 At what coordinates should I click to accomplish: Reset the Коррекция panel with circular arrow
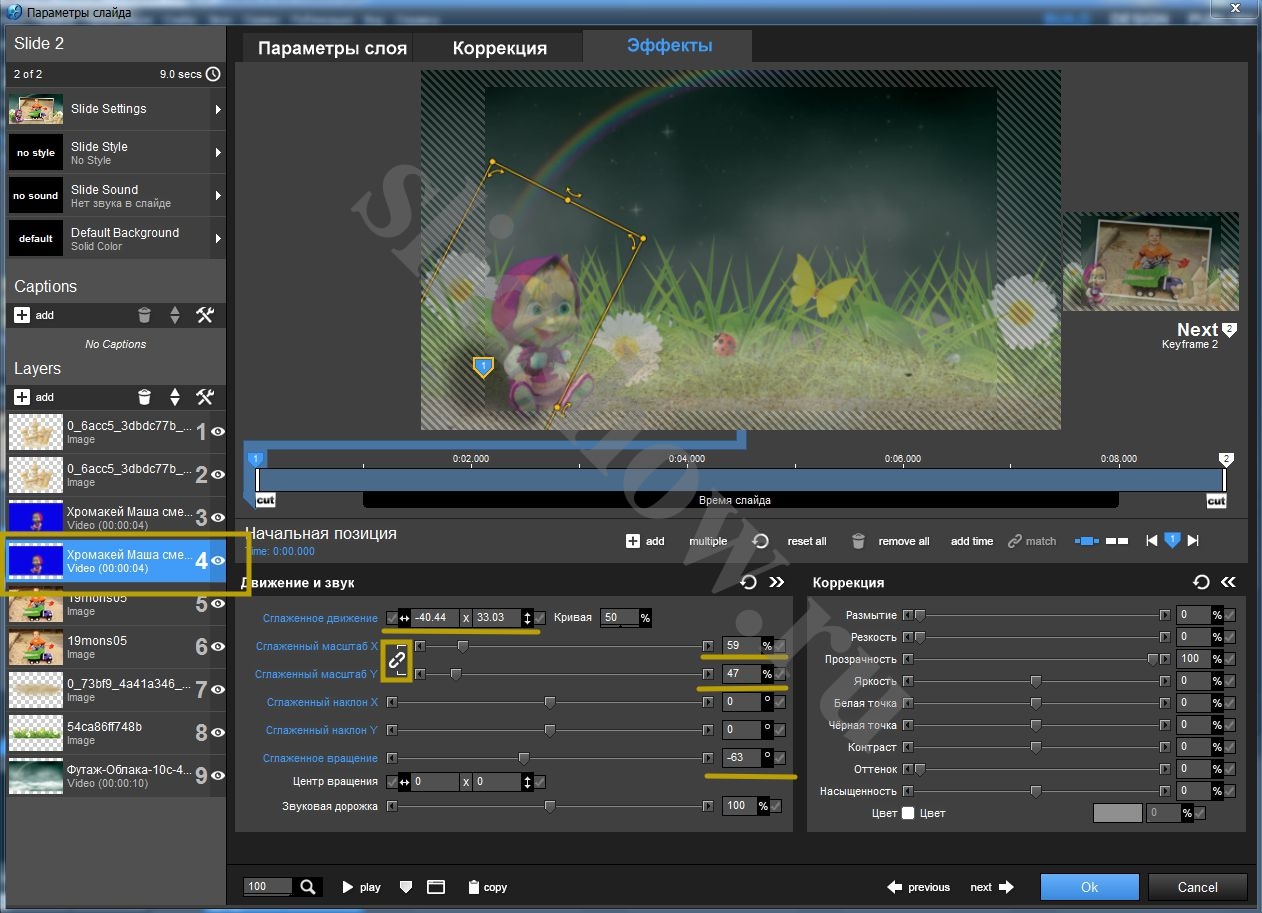pos(1201,582)
